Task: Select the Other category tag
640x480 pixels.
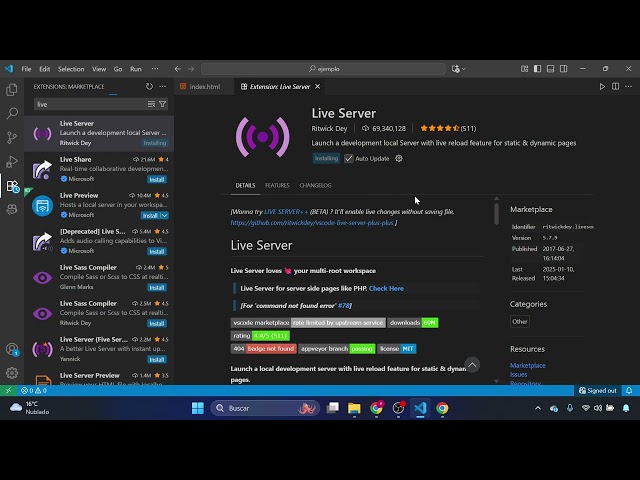Action: [x=520, y=322]
